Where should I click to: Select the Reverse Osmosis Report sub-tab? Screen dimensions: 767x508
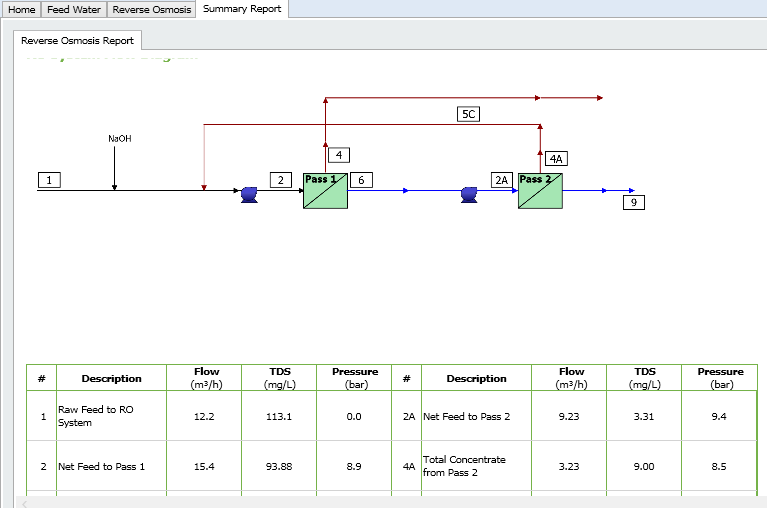click(77, 41)
